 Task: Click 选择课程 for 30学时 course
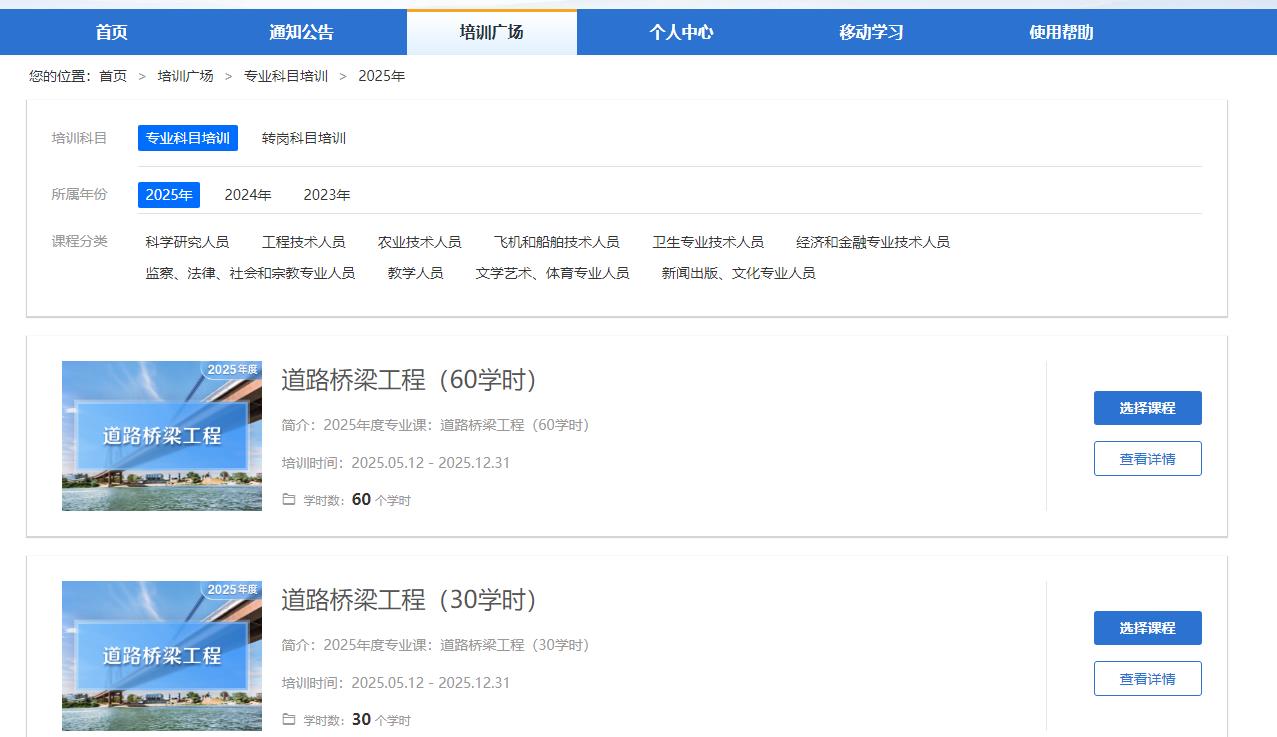(1147, 628)
